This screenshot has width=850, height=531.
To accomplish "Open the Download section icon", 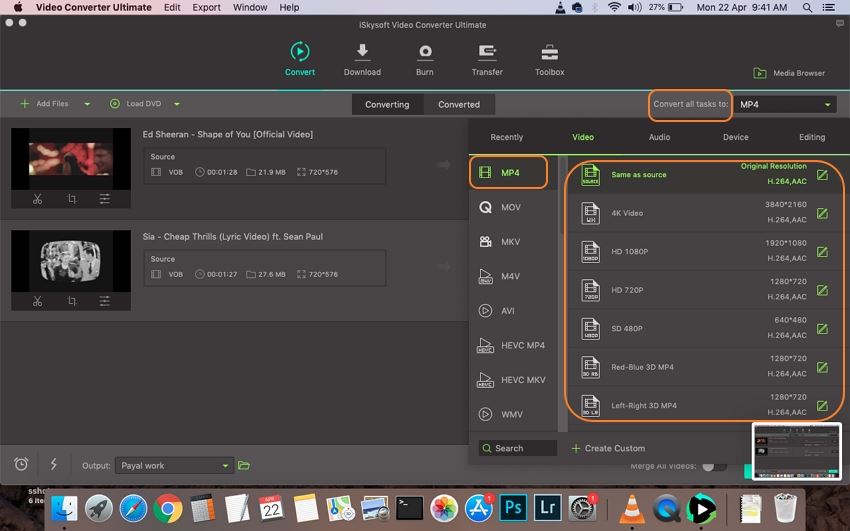I will 362,53.
